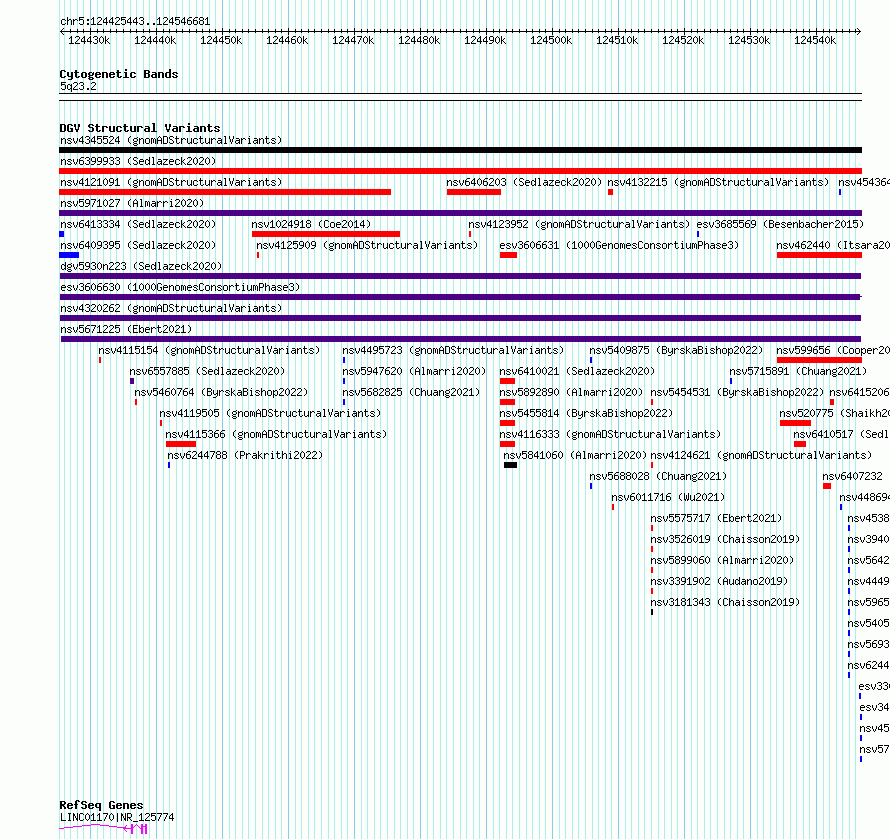Open nsv4124621 gnomADStructuralVariants label

761,455
